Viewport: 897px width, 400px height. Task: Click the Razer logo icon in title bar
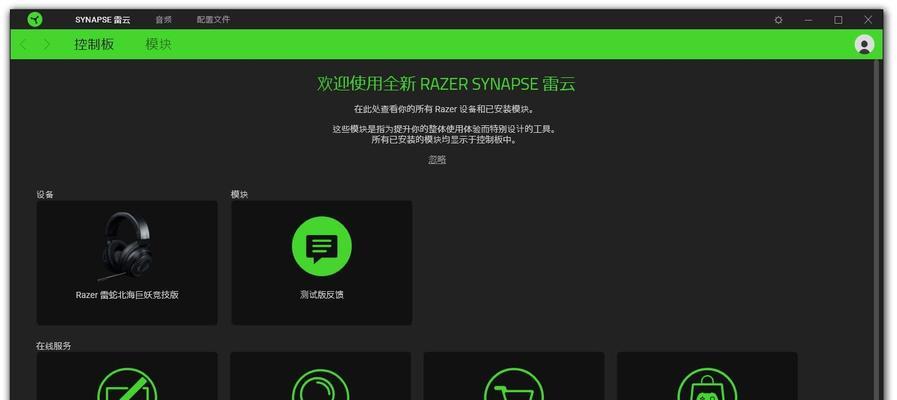34,19
